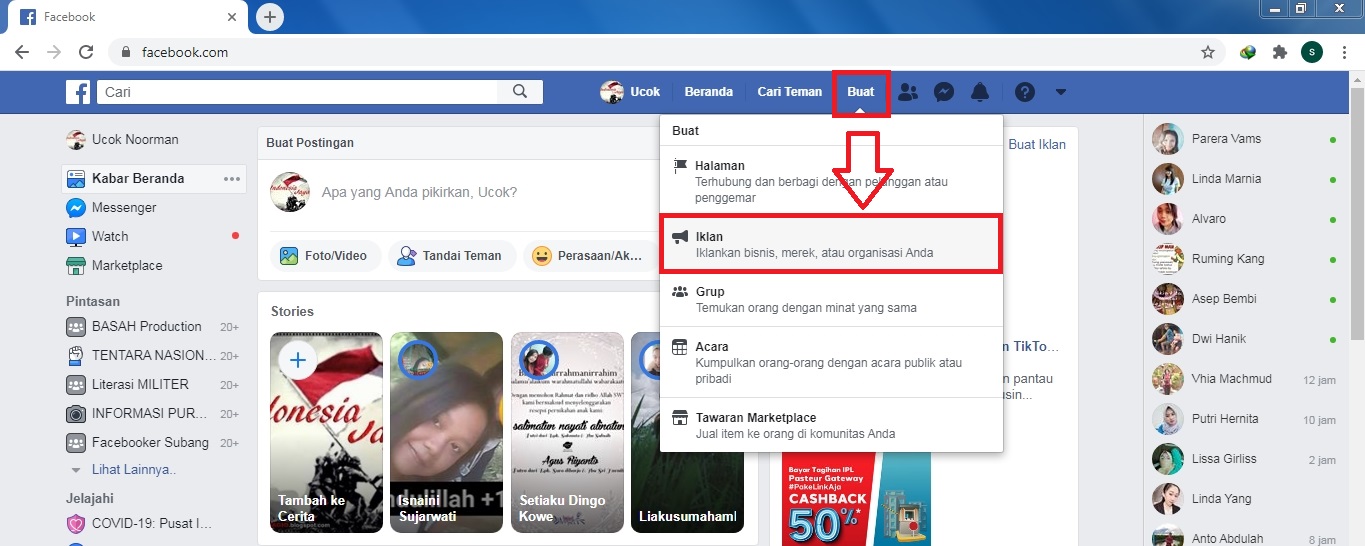The image size is (1365, 546).
Task: Open the Quick Help question mark icon
Action: pyautogui.click(x=1025, y=92)
